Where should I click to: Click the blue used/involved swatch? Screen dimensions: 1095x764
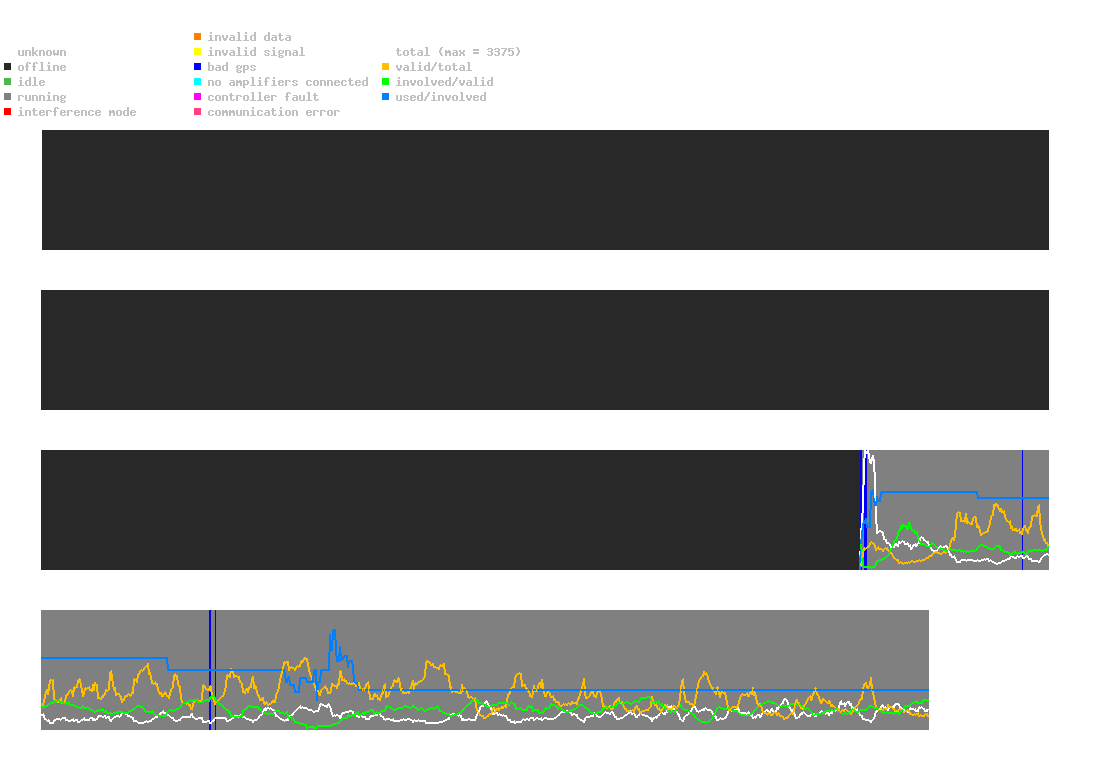[x=385, y=97]
